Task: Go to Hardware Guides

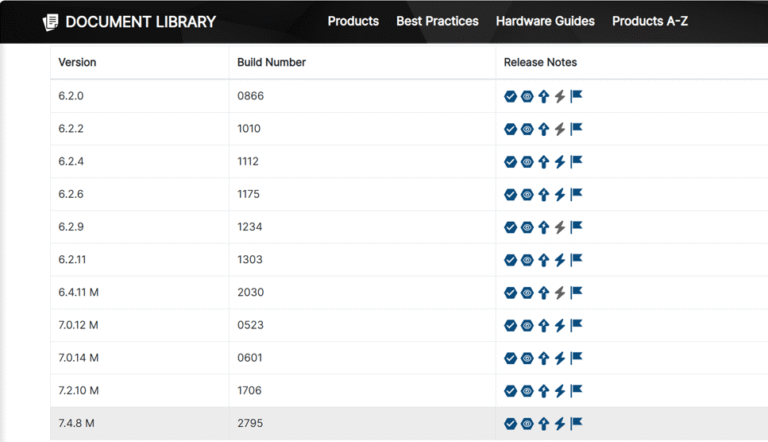Action: click(545, 21)
